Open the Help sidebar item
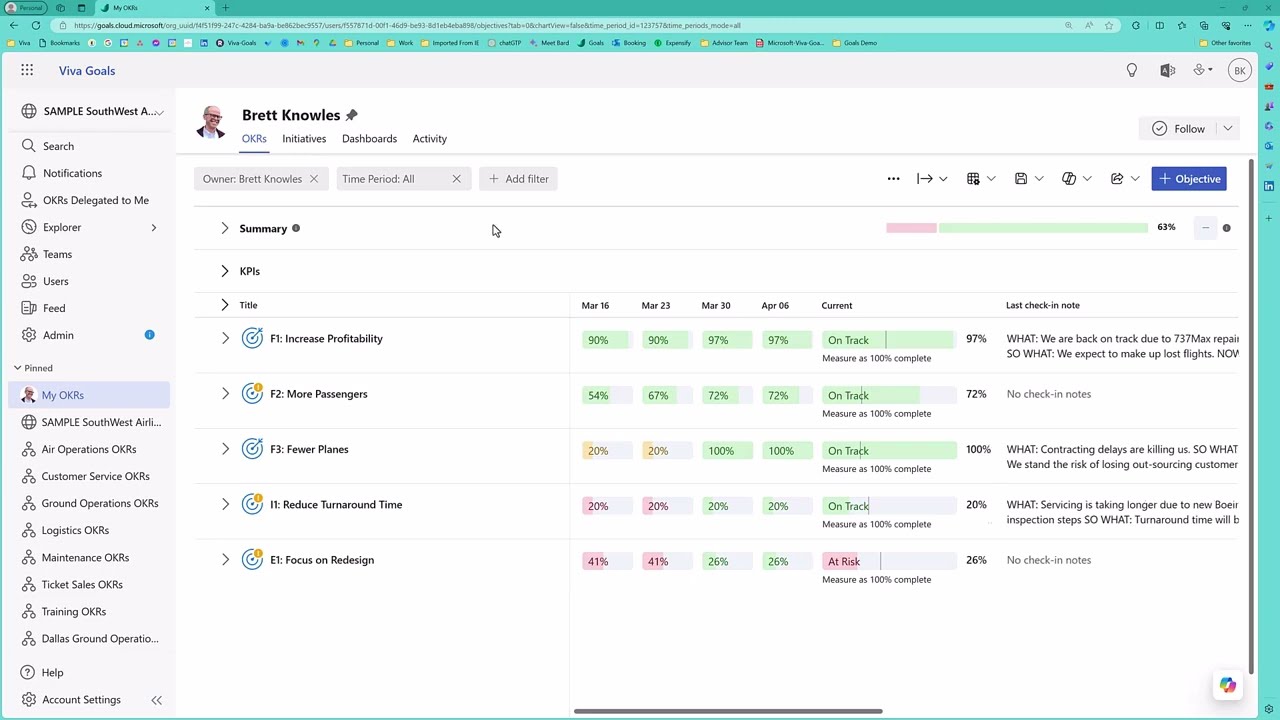Image resolution: width=1280 pixels, height=720 pixels. click(x=52, y=672)
